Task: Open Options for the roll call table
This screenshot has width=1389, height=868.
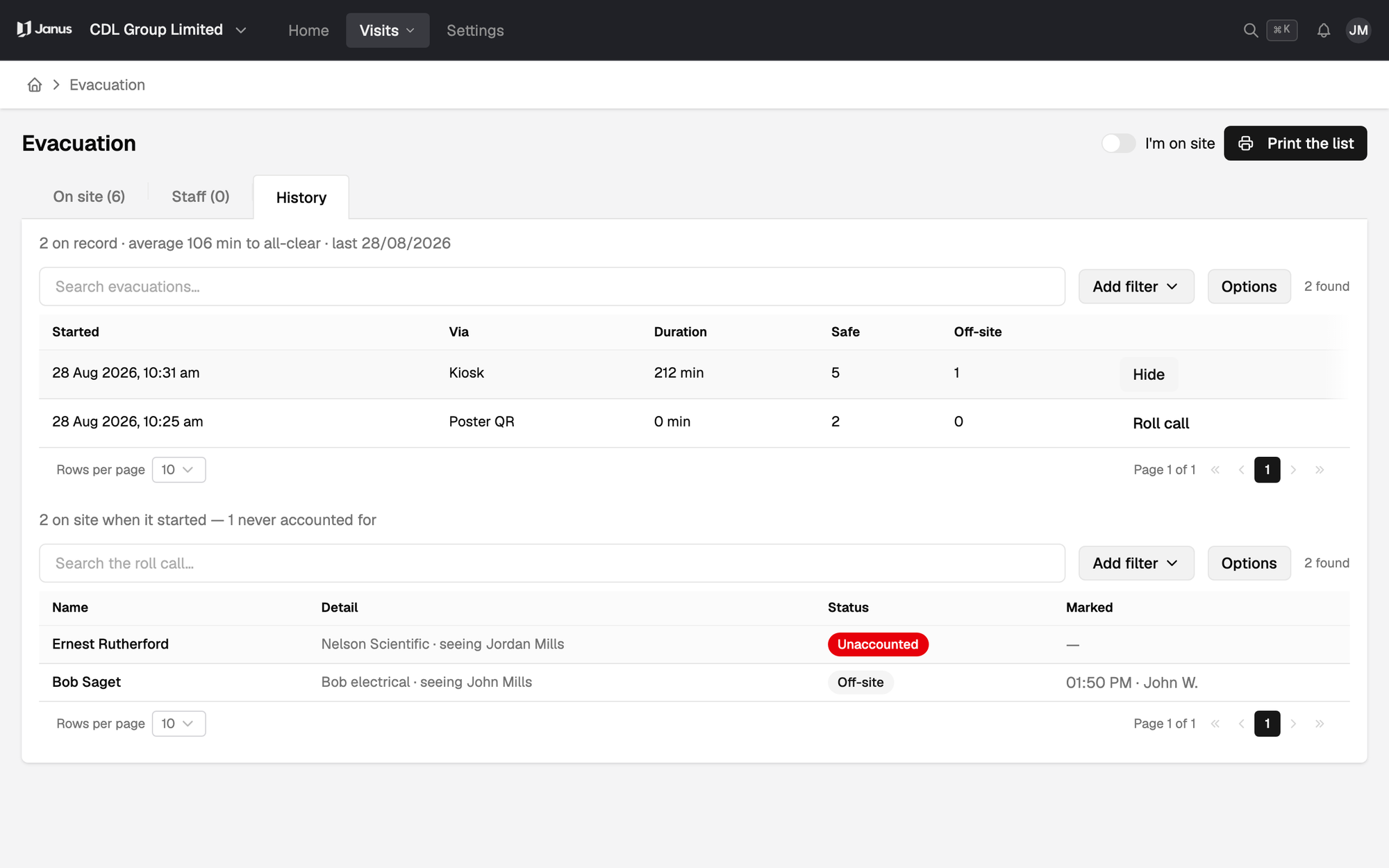Action: pos(1249,563)
